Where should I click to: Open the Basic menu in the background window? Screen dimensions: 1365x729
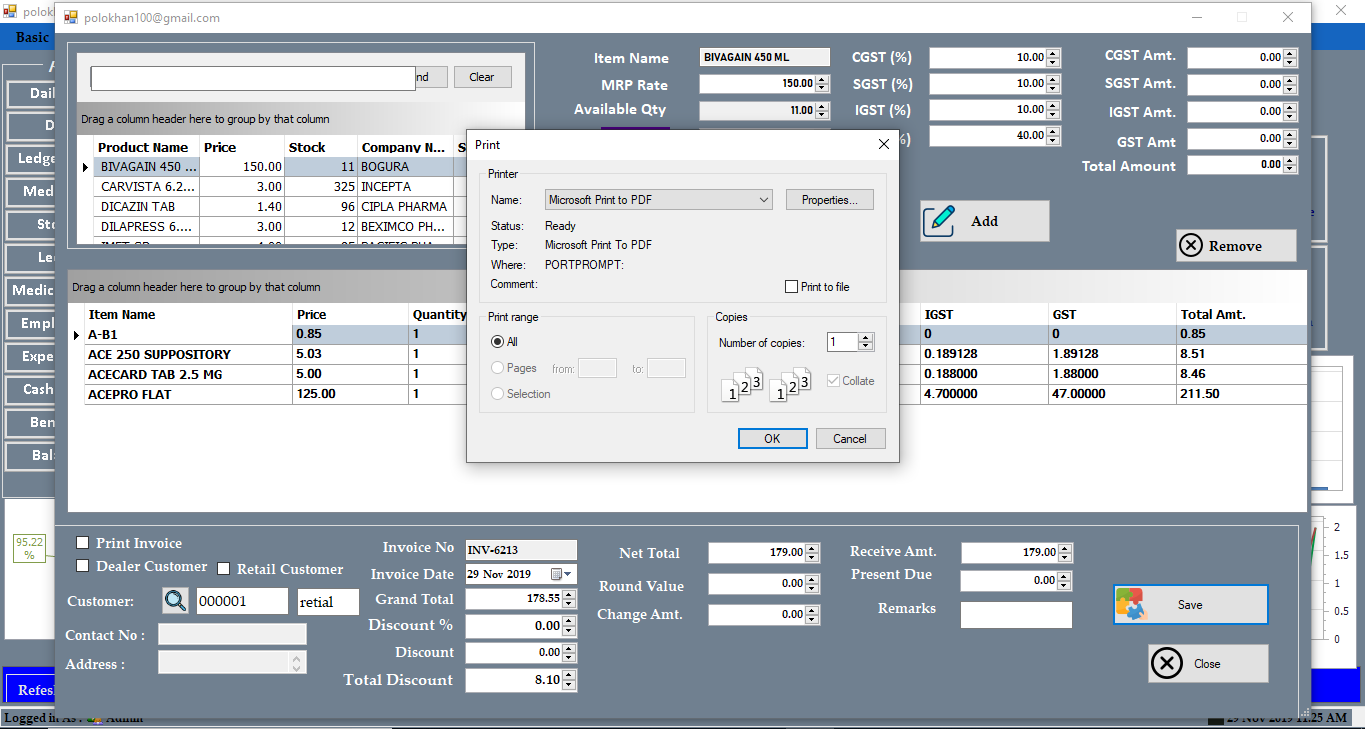(32, 37)
